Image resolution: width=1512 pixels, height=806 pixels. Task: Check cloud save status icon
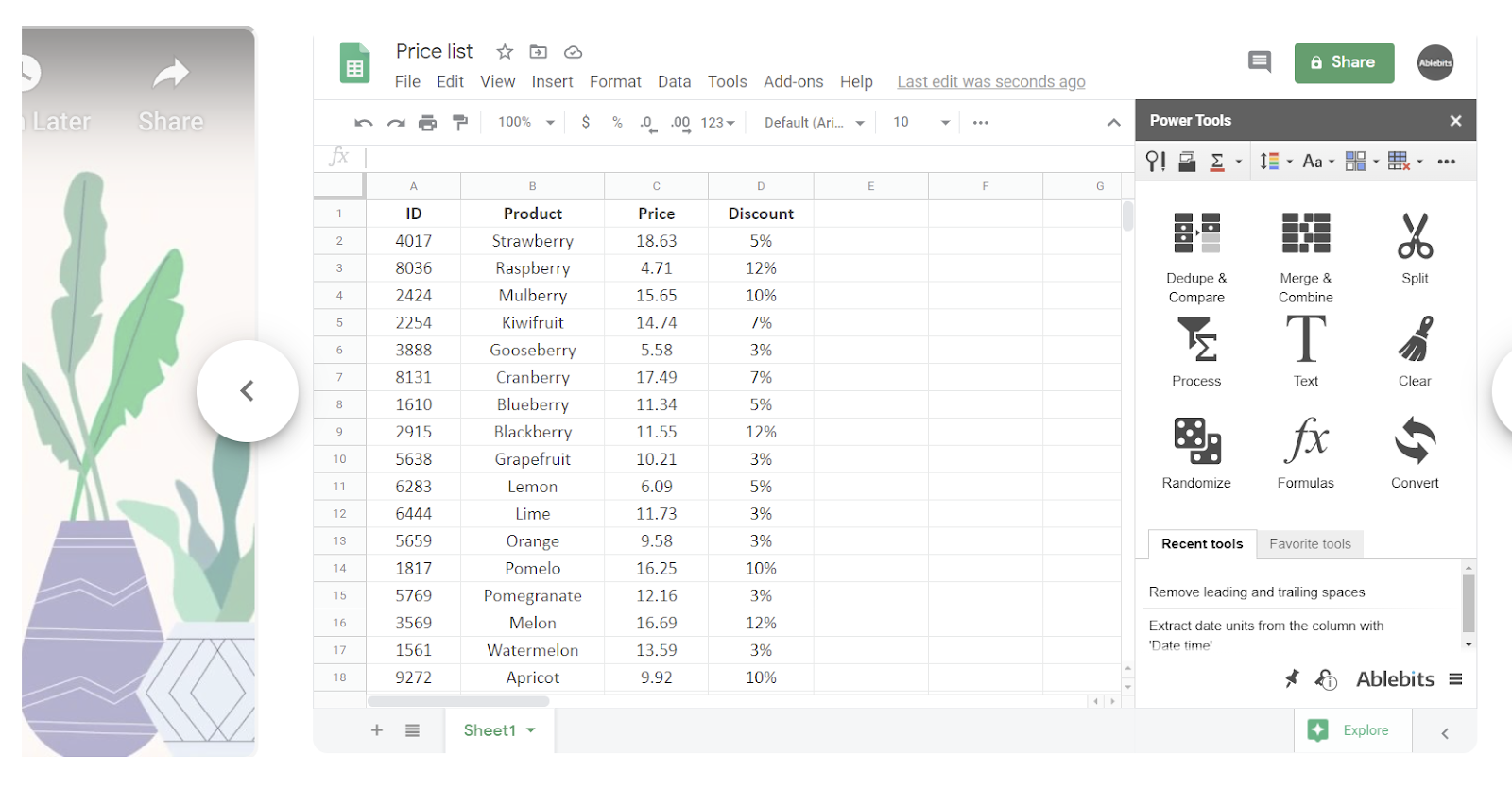click(573, 52)
